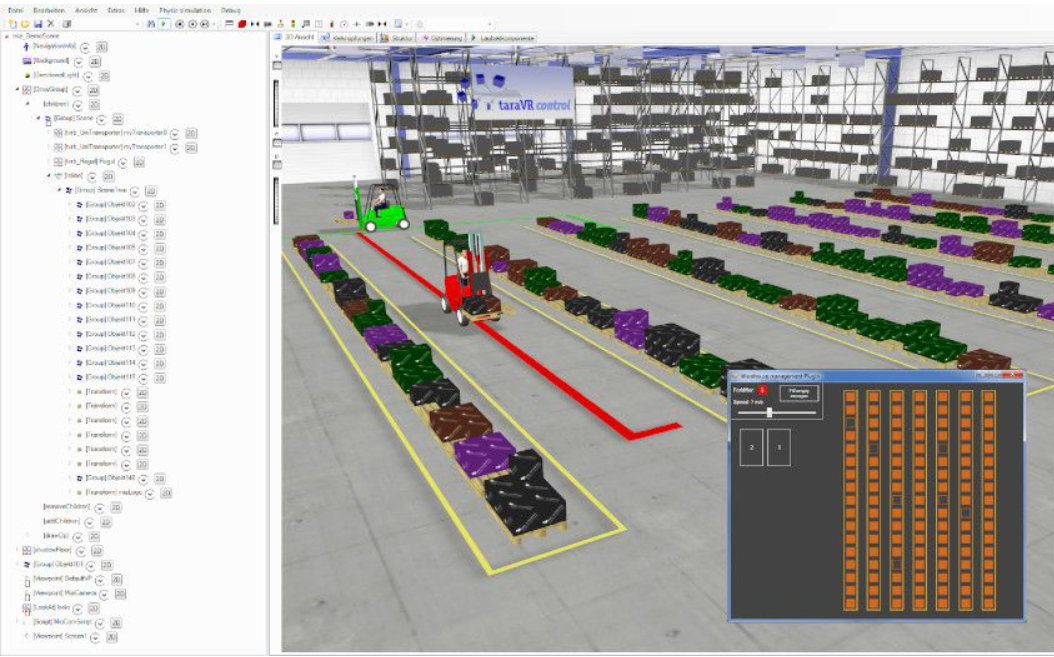Image resolution: width=1054 pixels, height=657 pixels.
Task: Collapse the DrawGroup tree node
Action: (x=16, y=90)
